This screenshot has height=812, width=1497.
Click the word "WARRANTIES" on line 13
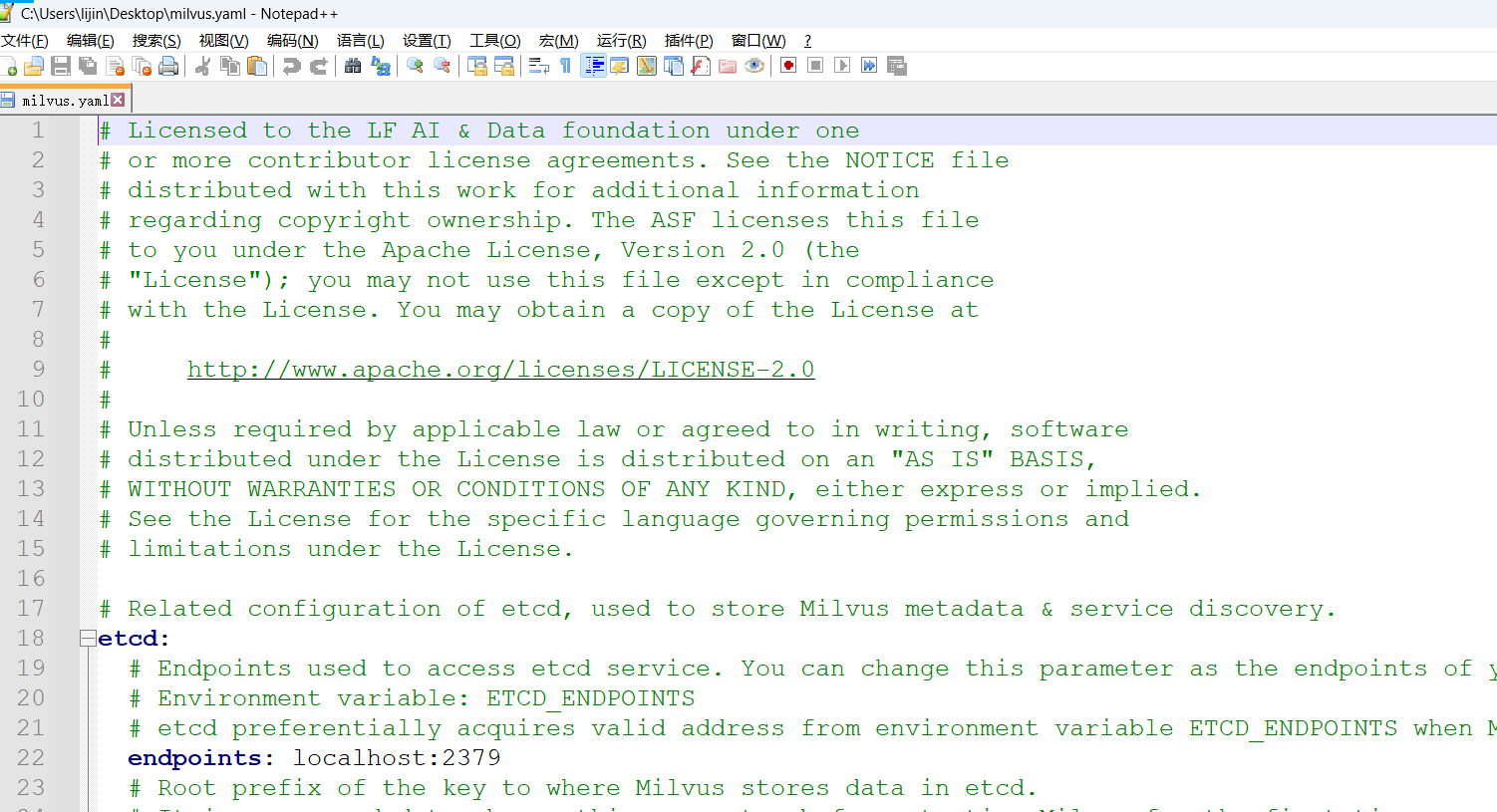pos(321,489)
